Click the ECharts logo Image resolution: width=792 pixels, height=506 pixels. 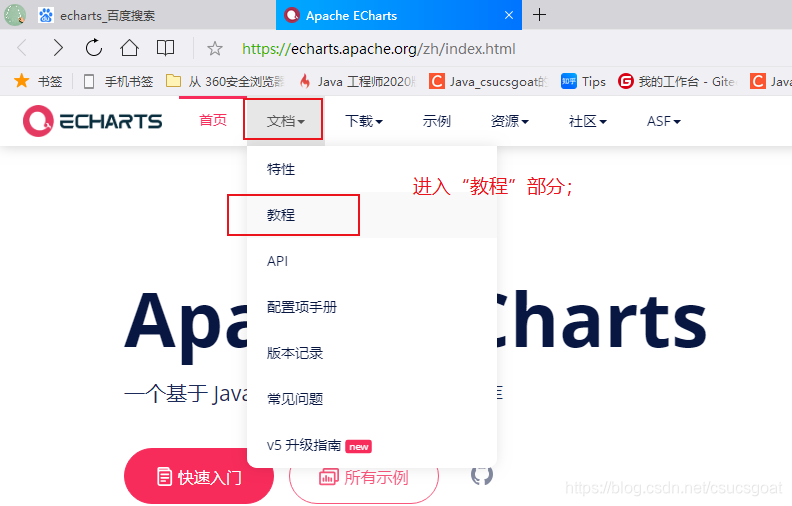[92, 121]
